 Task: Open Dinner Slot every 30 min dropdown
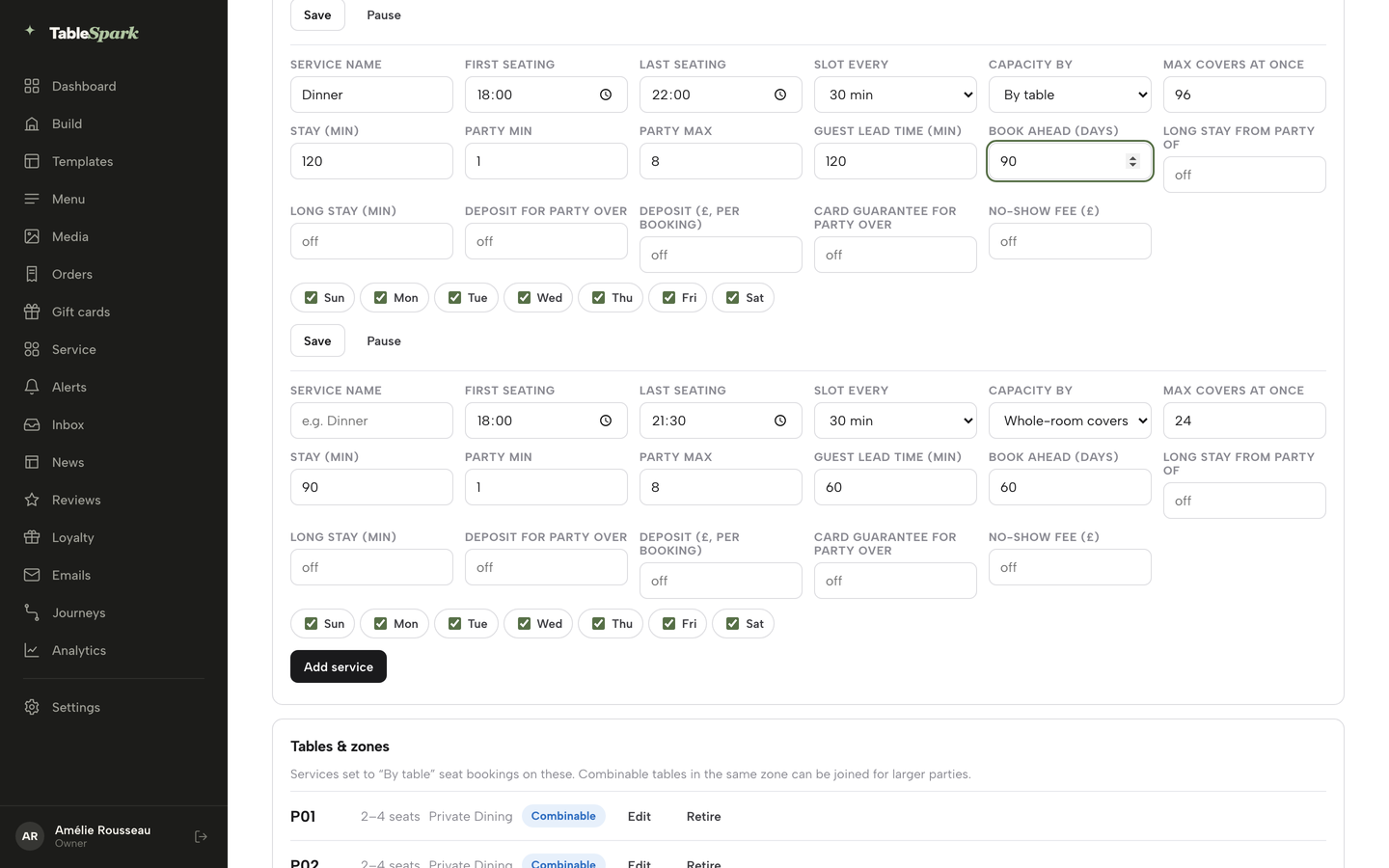895,95
